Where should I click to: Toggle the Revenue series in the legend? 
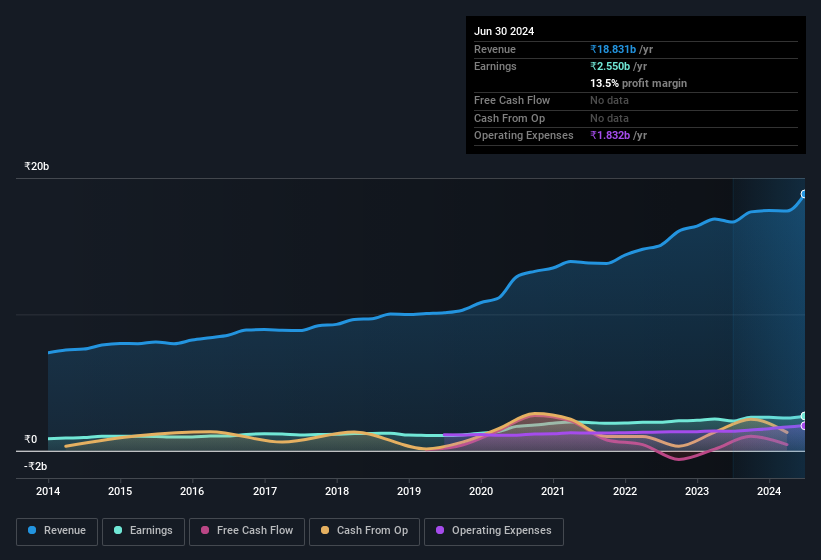[57, 531]
